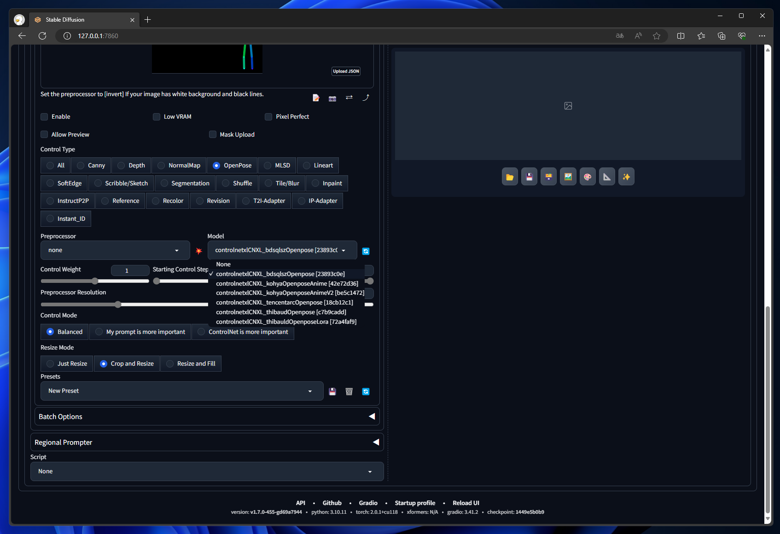Tick the Enable checkbox
780x534 pixels.
click(x=44, y=116)
